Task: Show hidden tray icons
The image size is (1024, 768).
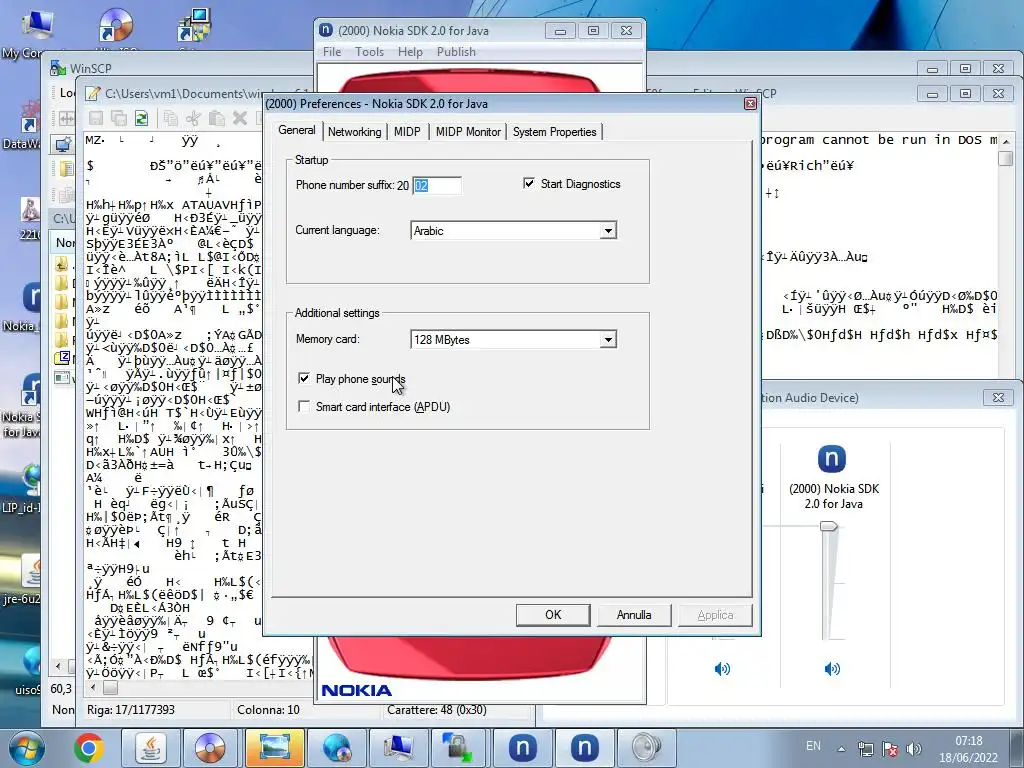Action: [841, 749]
